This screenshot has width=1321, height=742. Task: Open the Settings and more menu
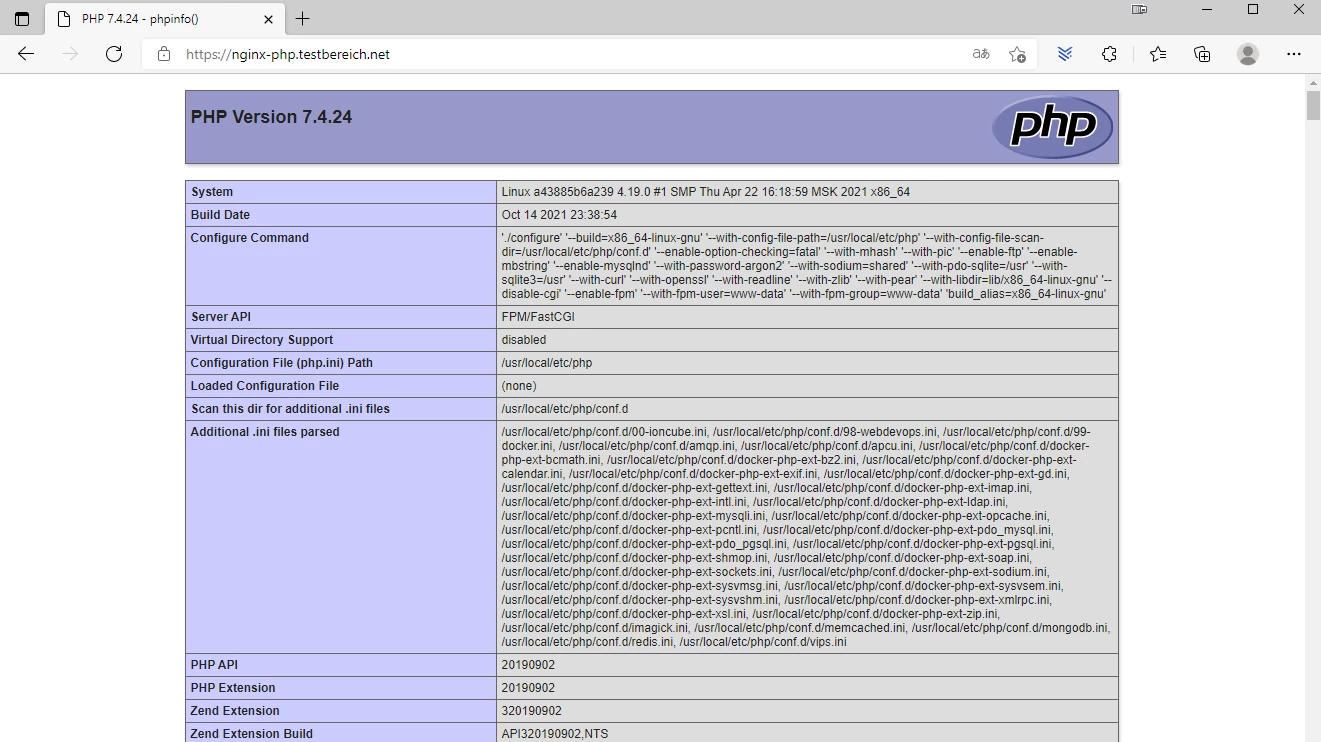[x=1293, y=54]
